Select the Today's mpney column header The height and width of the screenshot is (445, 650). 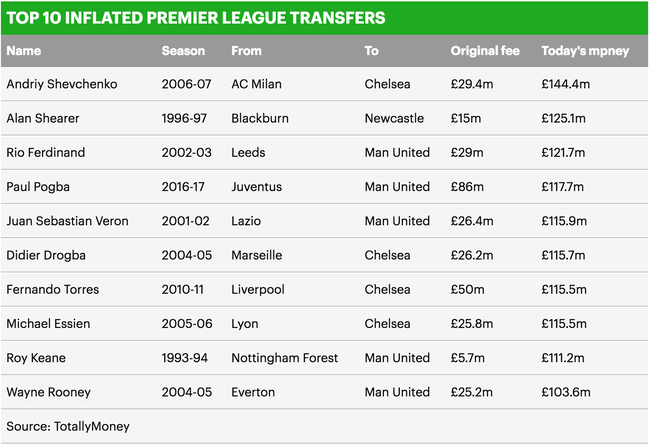pos(585,51)
